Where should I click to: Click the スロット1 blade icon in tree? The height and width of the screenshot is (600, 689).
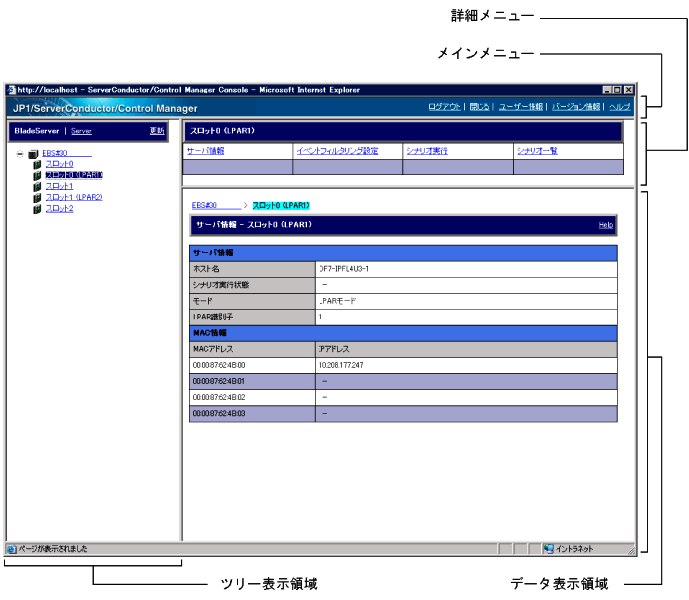click(x=37, y=186)
